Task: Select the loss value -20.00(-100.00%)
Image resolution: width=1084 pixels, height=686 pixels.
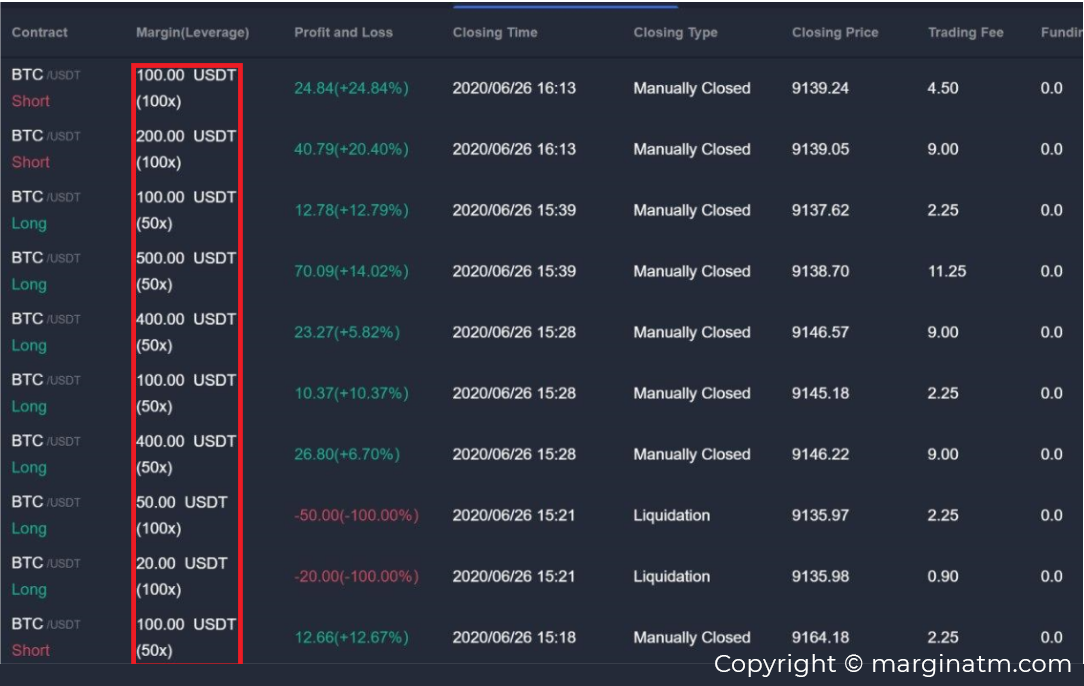Action: (x=356, y=576)
